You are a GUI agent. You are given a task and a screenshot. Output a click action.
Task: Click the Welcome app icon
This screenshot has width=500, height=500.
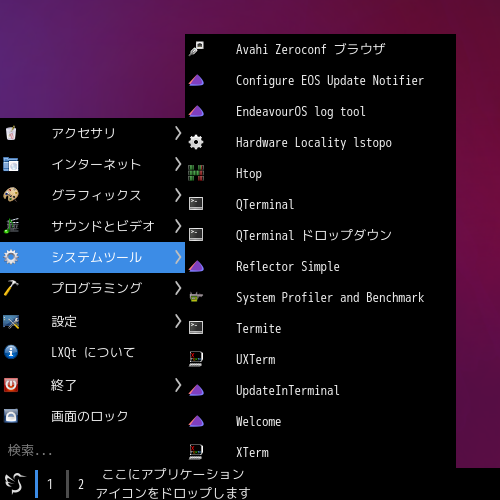pos(196,421)
